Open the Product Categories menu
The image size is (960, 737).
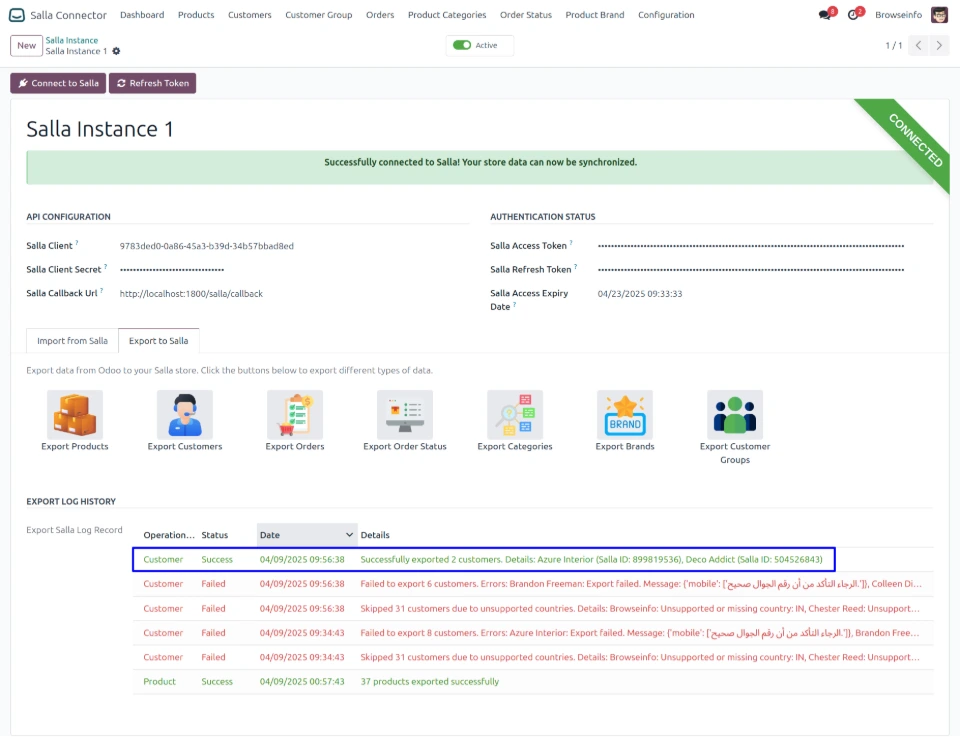pos(447,15)
